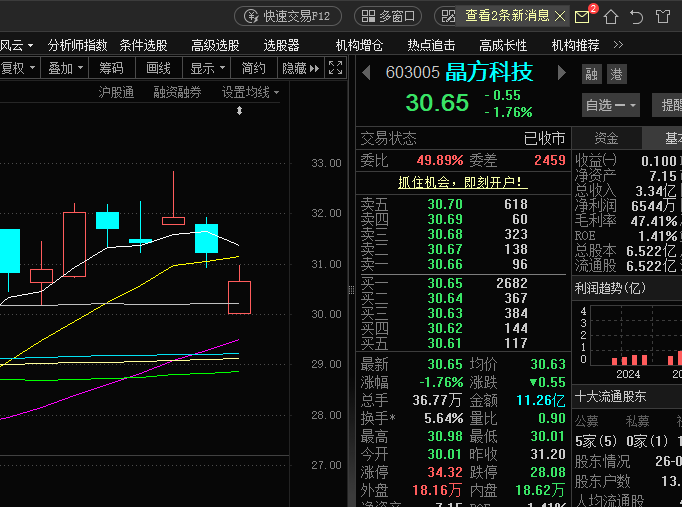Viewport: 682px width, 507px height.
Task: Click the 涨停 price 34.32
Action: [444, 472]
